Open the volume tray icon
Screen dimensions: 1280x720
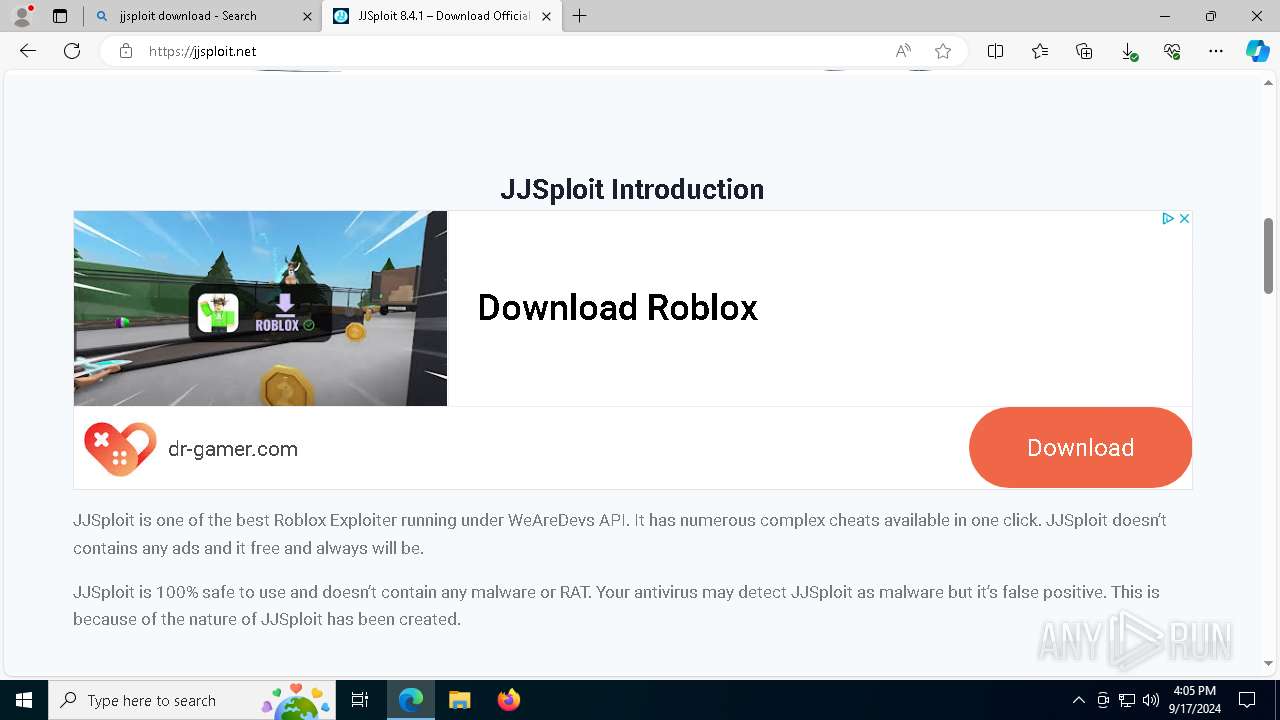(x=1151, y=700)
